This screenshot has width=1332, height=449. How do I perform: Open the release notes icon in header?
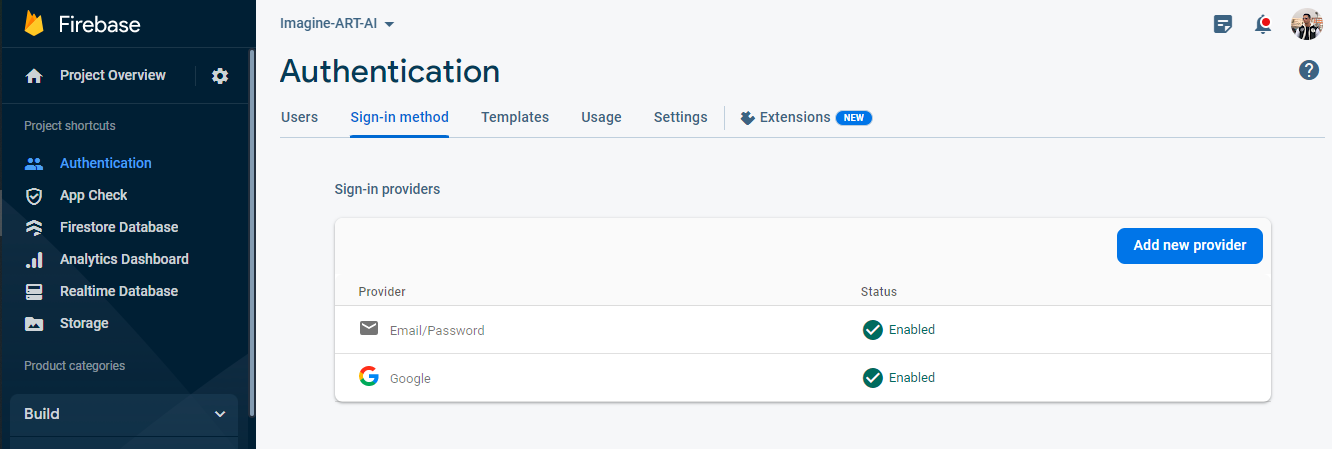1222,24
